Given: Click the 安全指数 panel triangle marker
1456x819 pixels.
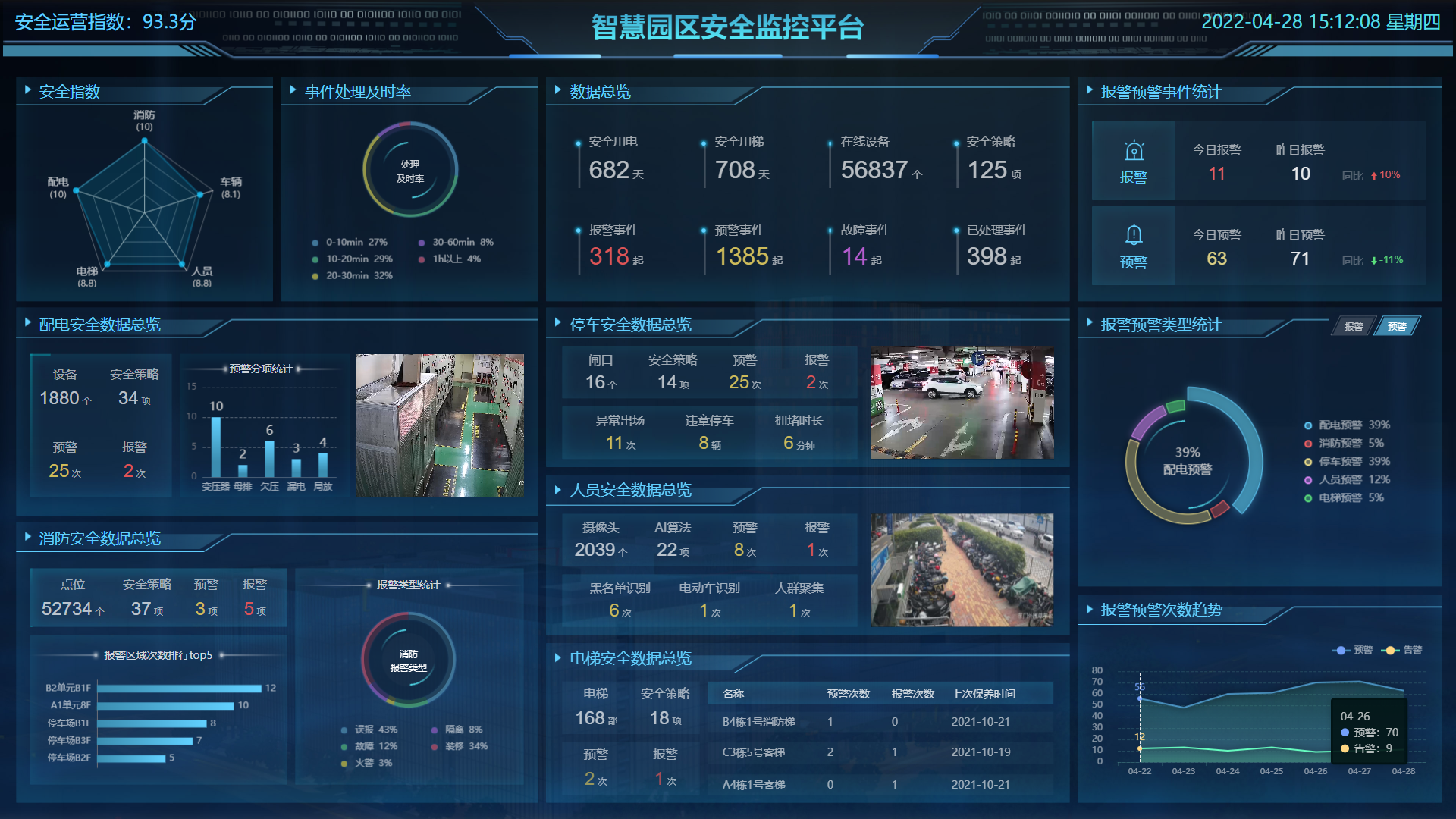Looking at the screenshot, I should 28,90.
